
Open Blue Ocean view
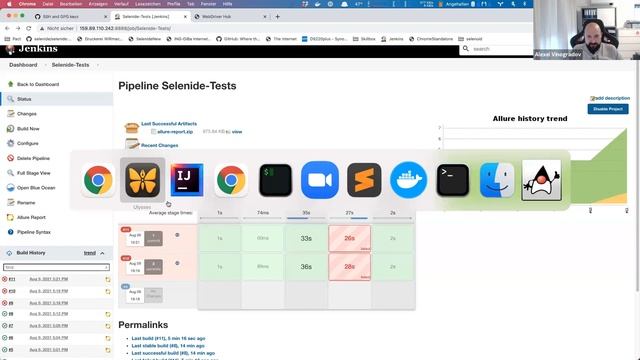(36, 188)
